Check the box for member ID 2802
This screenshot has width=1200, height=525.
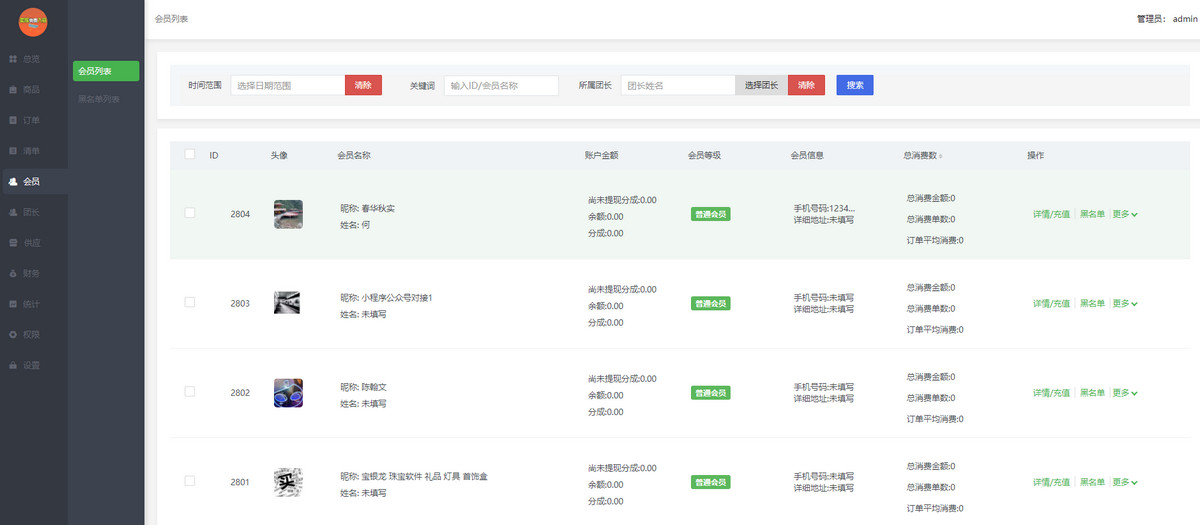coord(190,392)
